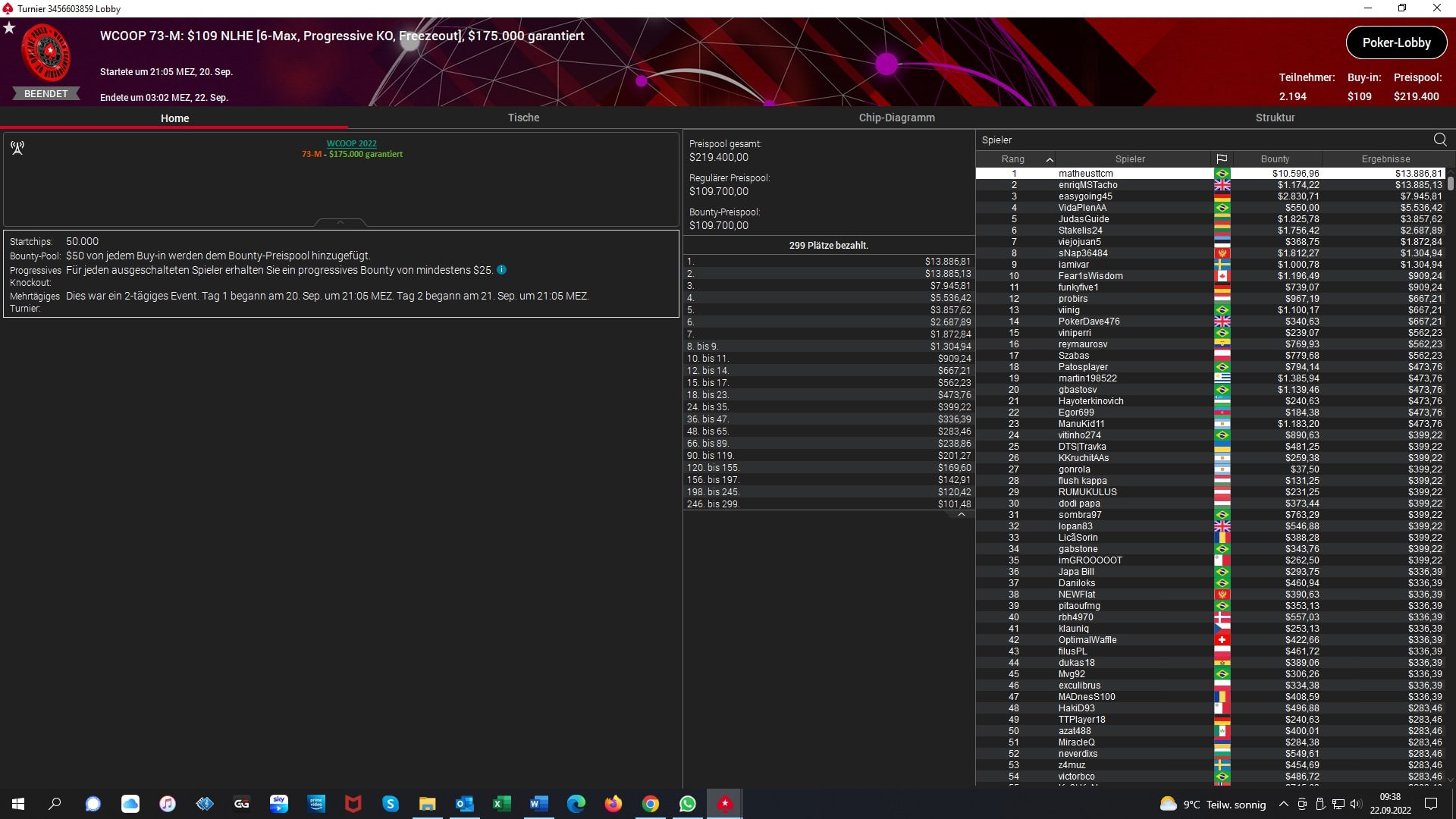Sort by the country flag column header
The width and height of the screenshot is (1456, 819).
point(1222,159)
